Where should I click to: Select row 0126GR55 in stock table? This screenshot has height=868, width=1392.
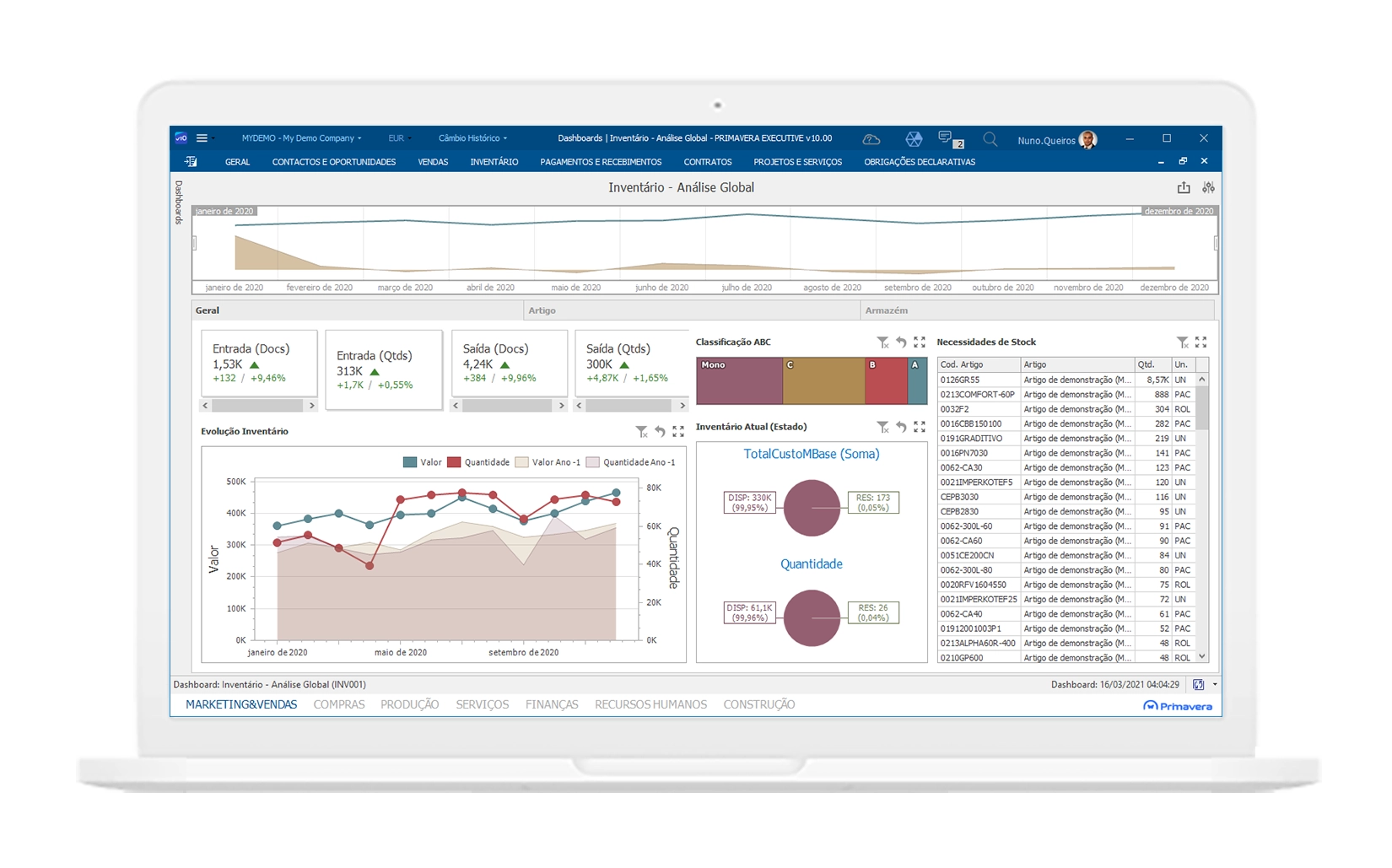pyautogui.click(x=1067, y=380)
